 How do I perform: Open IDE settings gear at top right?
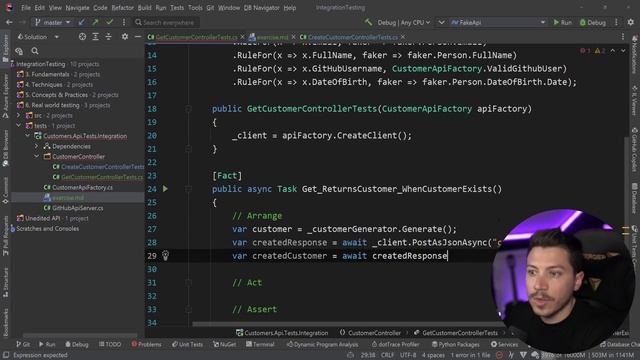(x=631, y=22)
